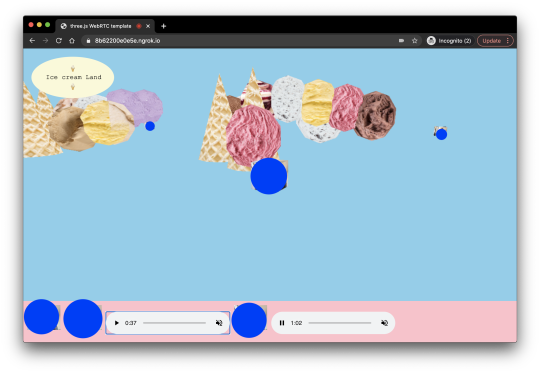Click the brown chocolate ice cream scoop
This screenshot has height=373, width=540.
click(x=375, y=115)
